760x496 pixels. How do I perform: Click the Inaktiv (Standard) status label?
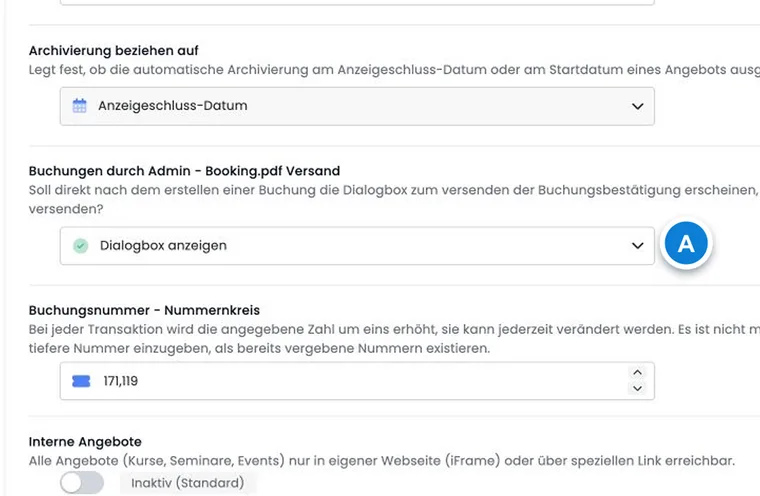point(188,483)
